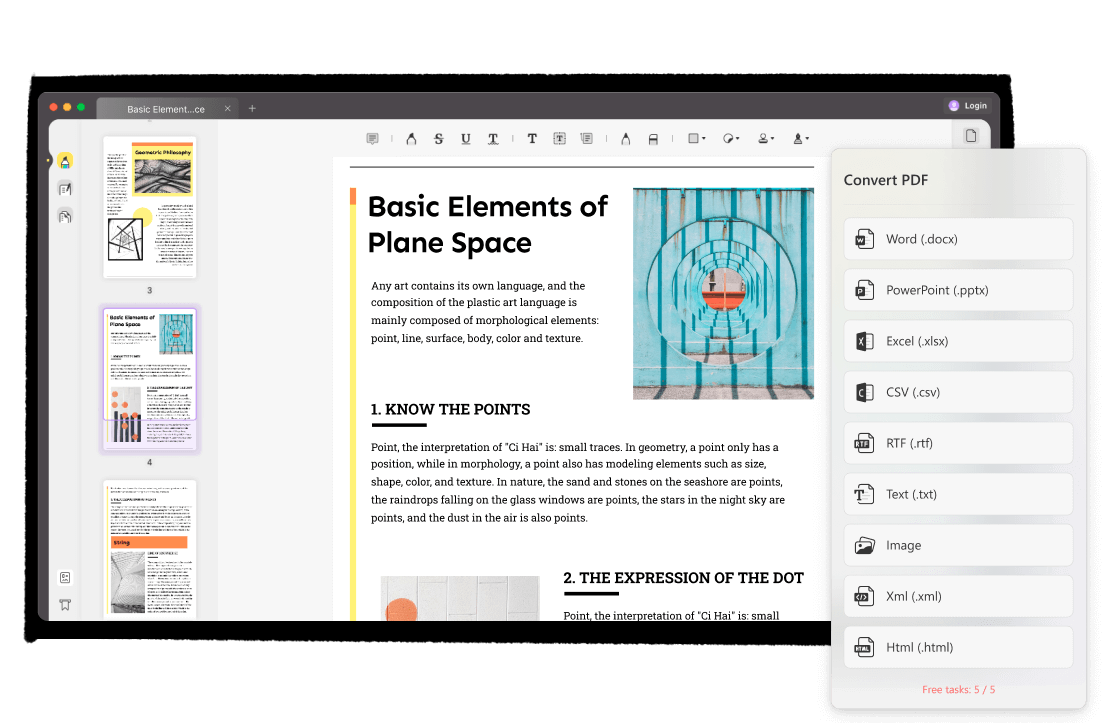Convert PDF to Text (.txt)
This screenshot has height=725, width=1106.
[958, 494]
